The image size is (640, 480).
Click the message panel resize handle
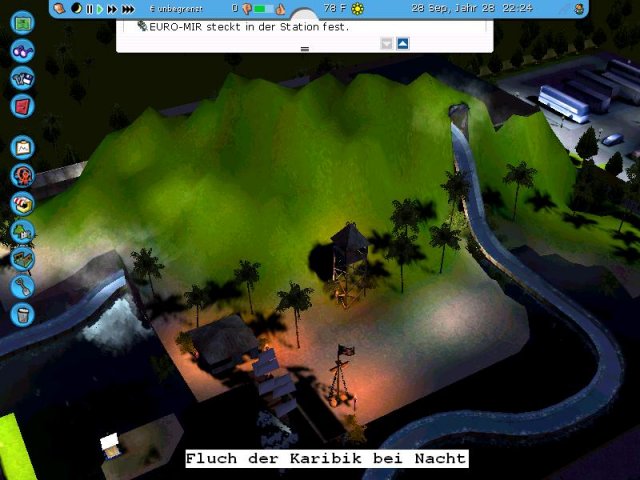pos(304,49)
